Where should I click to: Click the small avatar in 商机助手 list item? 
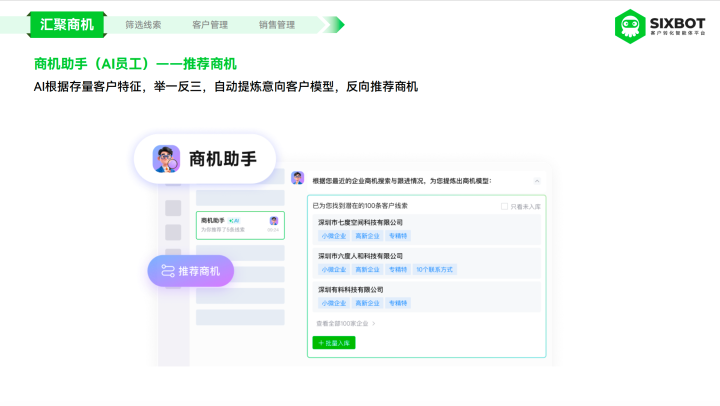tap(274, 221)
